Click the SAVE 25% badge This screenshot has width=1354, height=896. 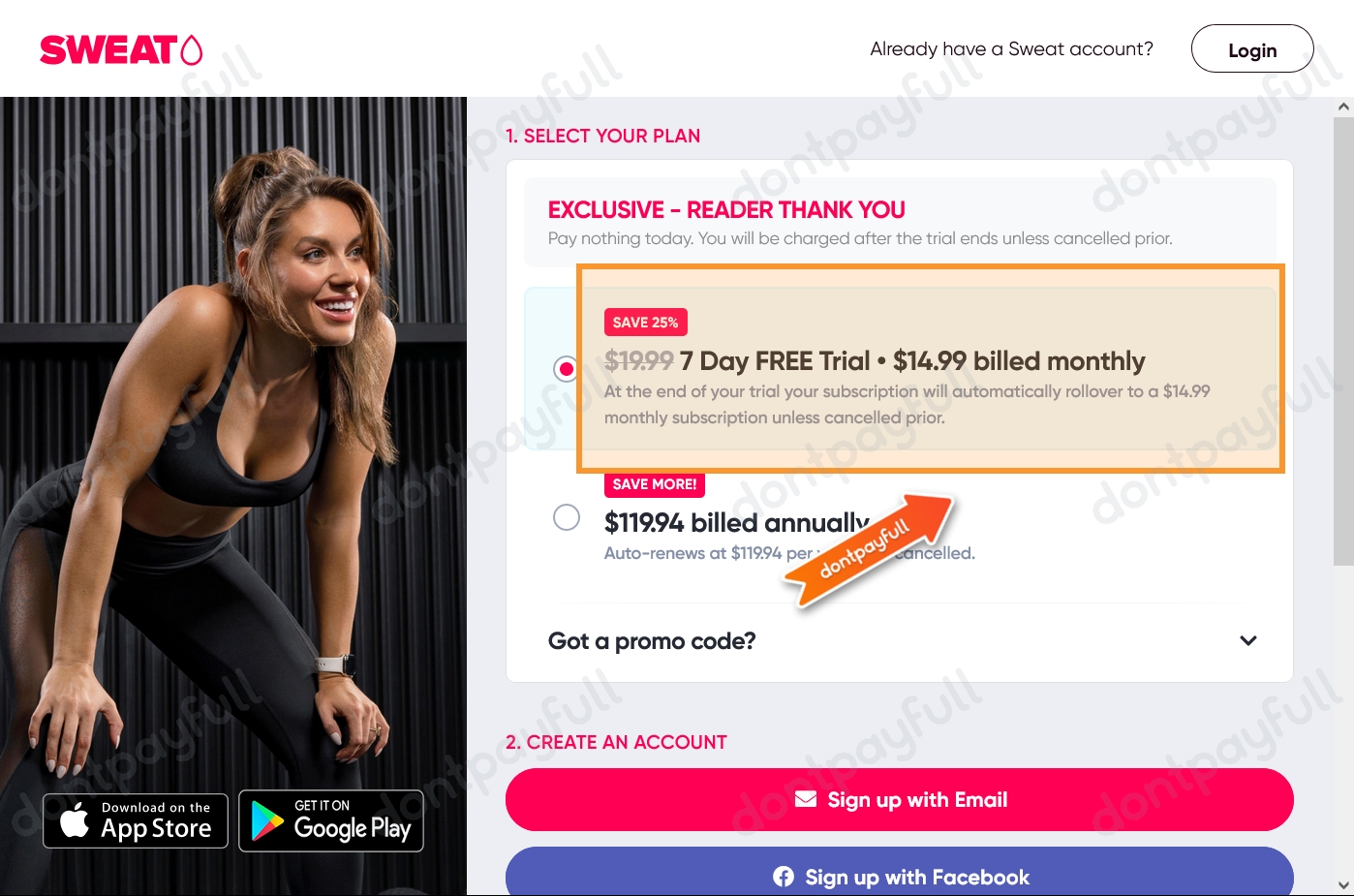(646, 323)
